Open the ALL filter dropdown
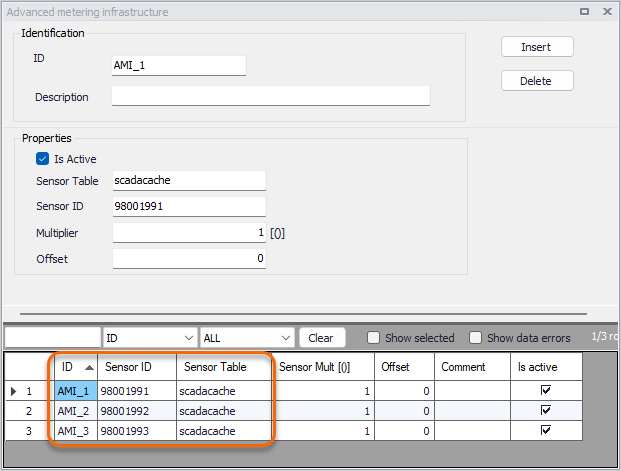The width and height of the screenshot is (621, 471). click(247, 338)
